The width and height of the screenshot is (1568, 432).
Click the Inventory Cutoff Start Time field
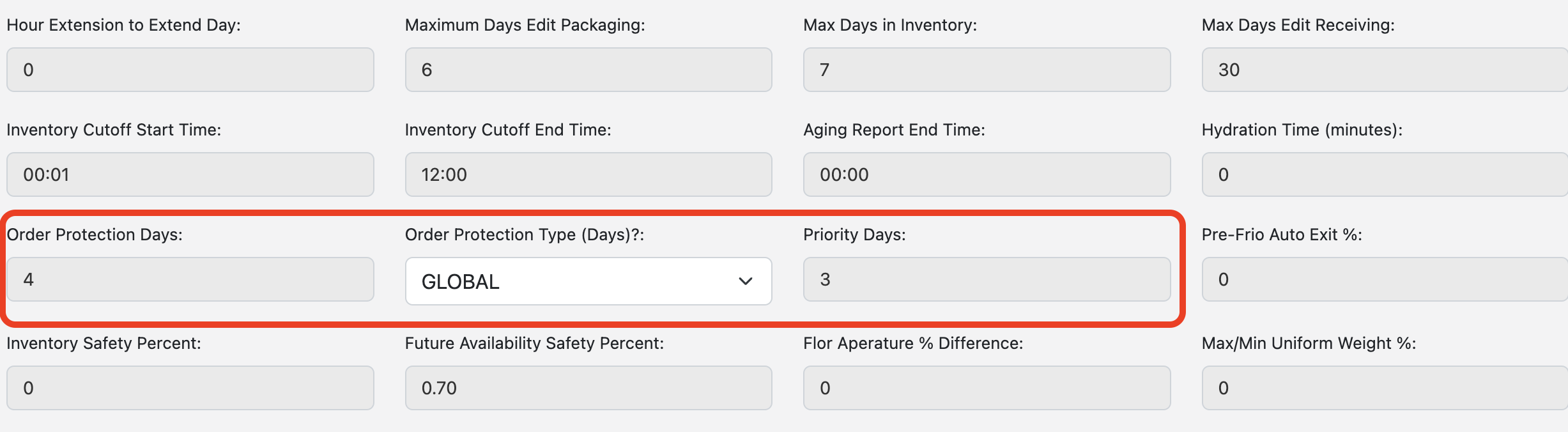(x=190, y=174)
